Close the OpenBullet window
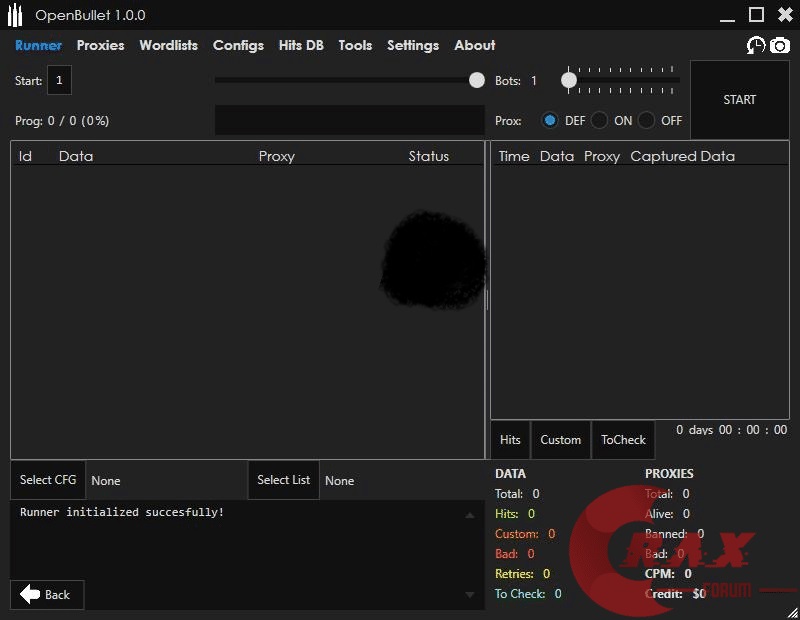Screen dimensions: 800x620 coord(785,14)
